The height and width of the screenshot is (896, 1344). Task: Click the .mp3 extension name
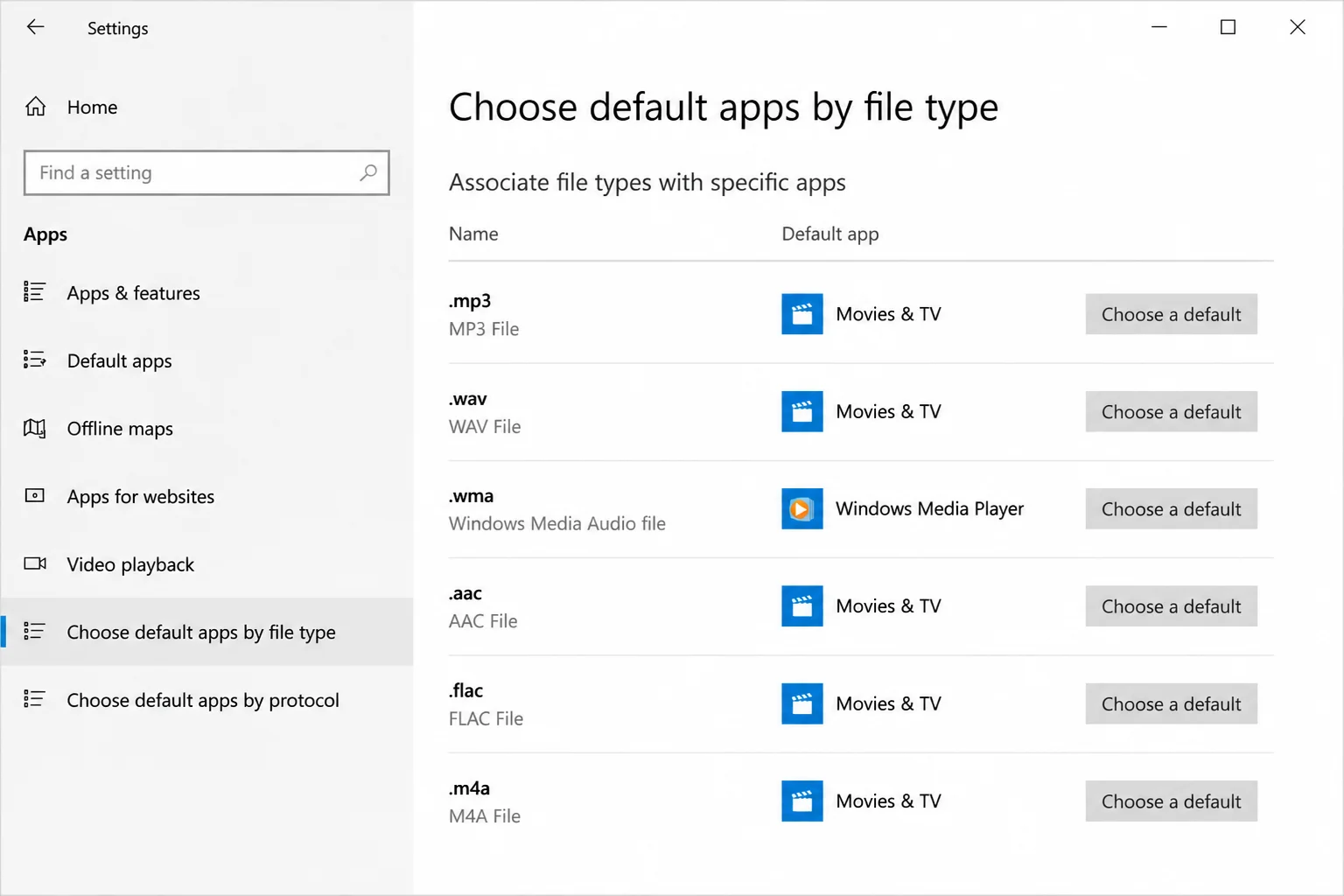tap(470, 301)
